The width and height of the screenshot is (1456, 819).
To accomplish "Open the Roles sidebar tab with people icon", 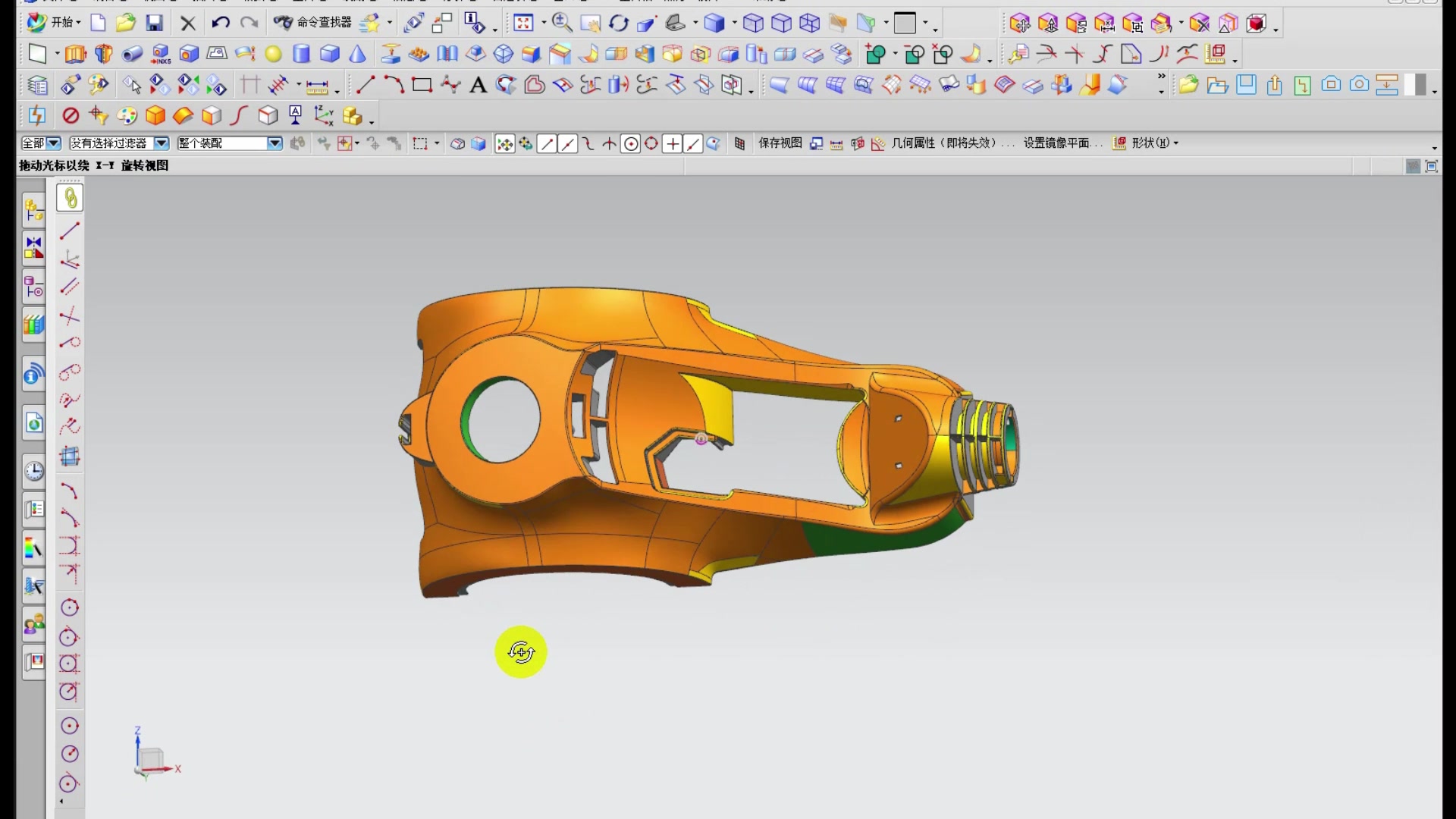I will 34,625.
